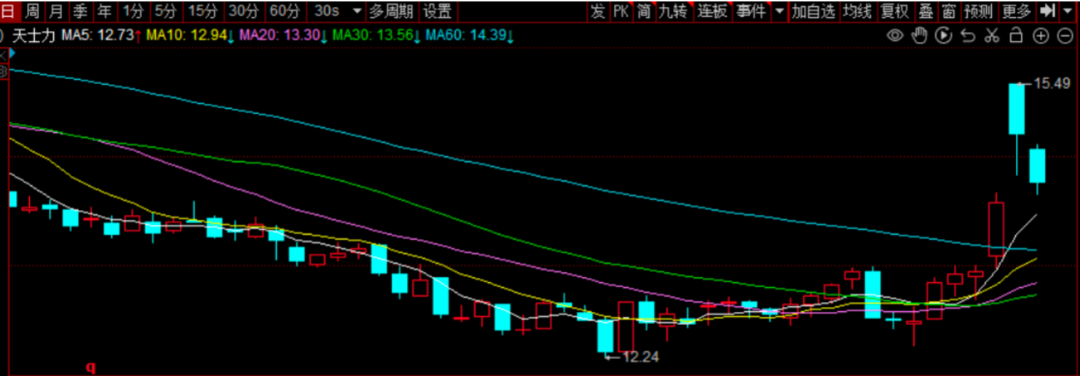Zoom in with the plus circle icon
This screenshot has width=1080, height=376.
click(x=1040, y=36)
